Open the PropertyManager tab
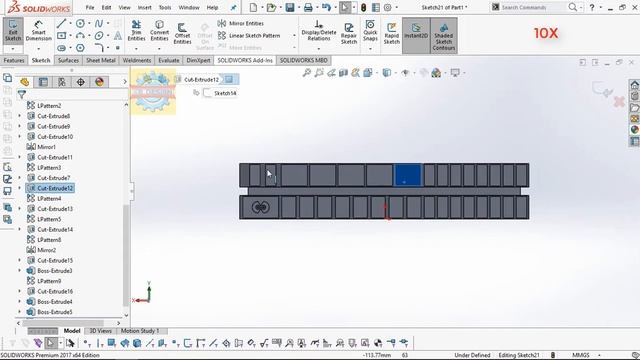Image resolution: width=640 pixels, height=360 pixels. pos(43,82)
